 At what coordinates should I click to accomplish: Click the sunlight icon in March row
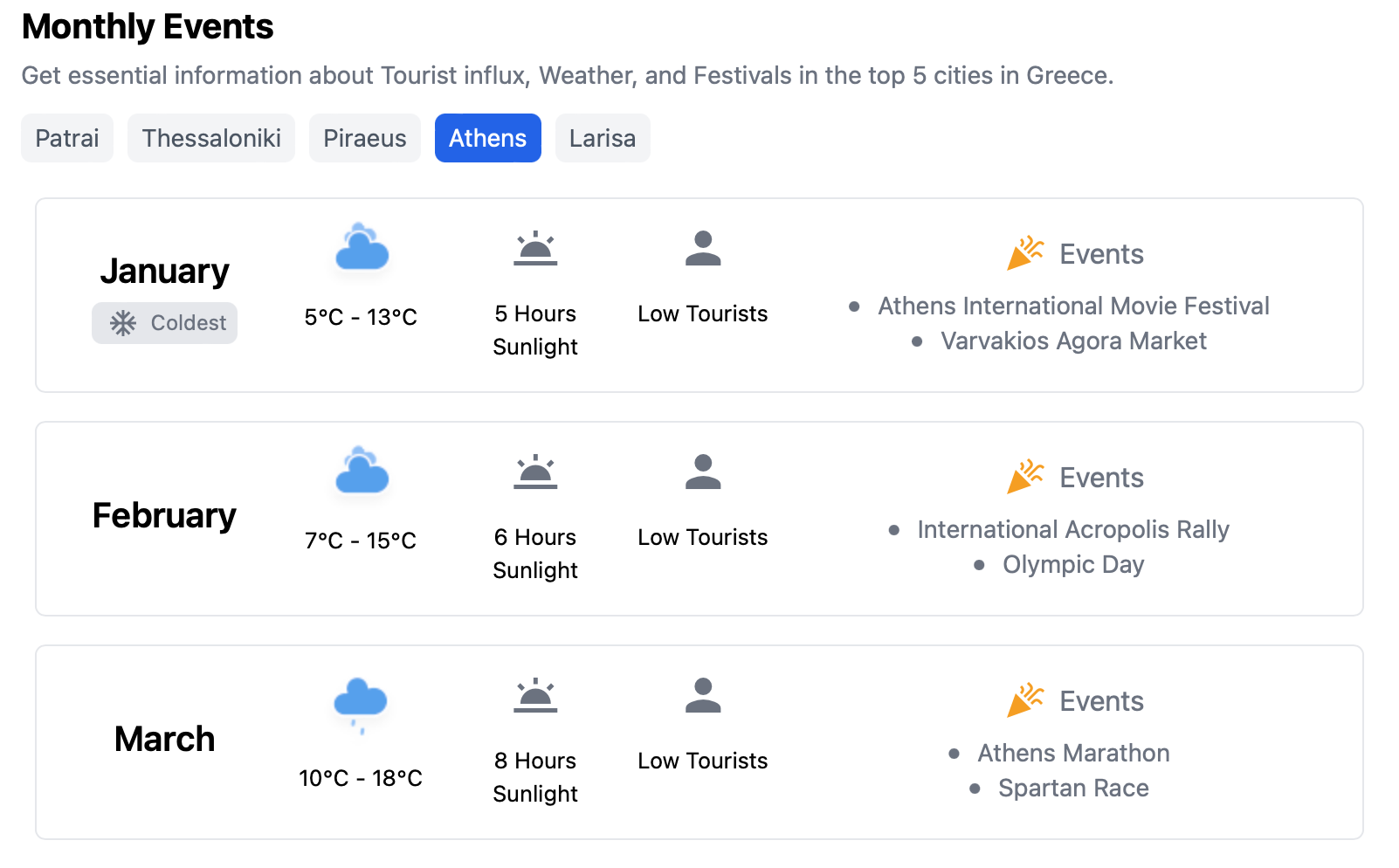coord(535,695)
